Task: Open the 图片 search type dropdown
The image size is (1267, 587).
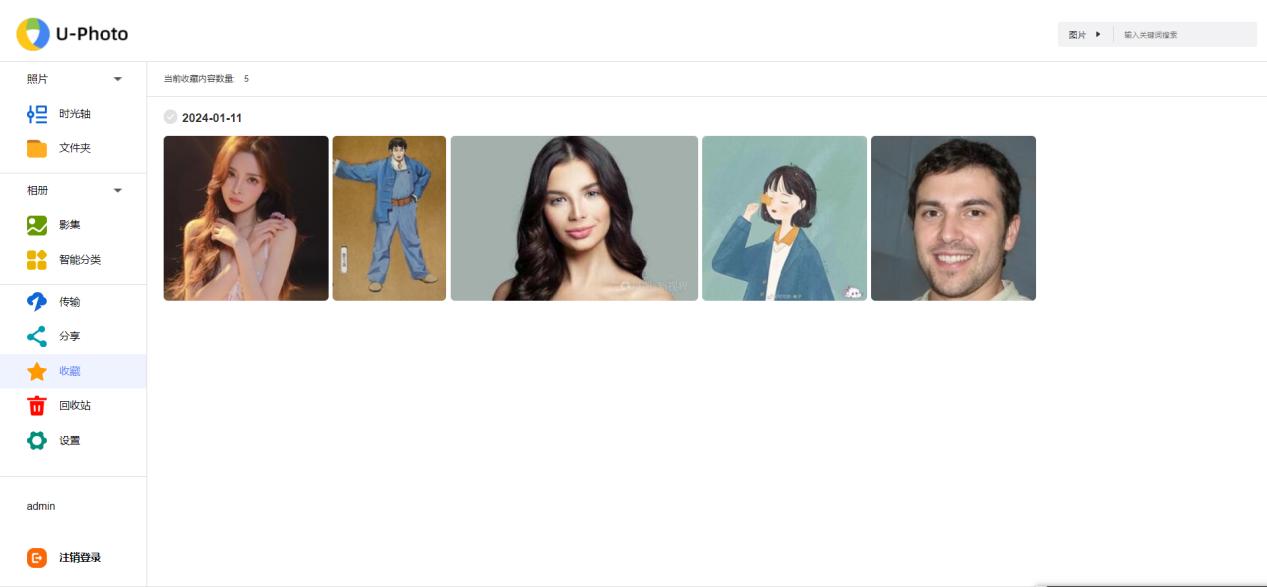Action: coord(1085,34)
